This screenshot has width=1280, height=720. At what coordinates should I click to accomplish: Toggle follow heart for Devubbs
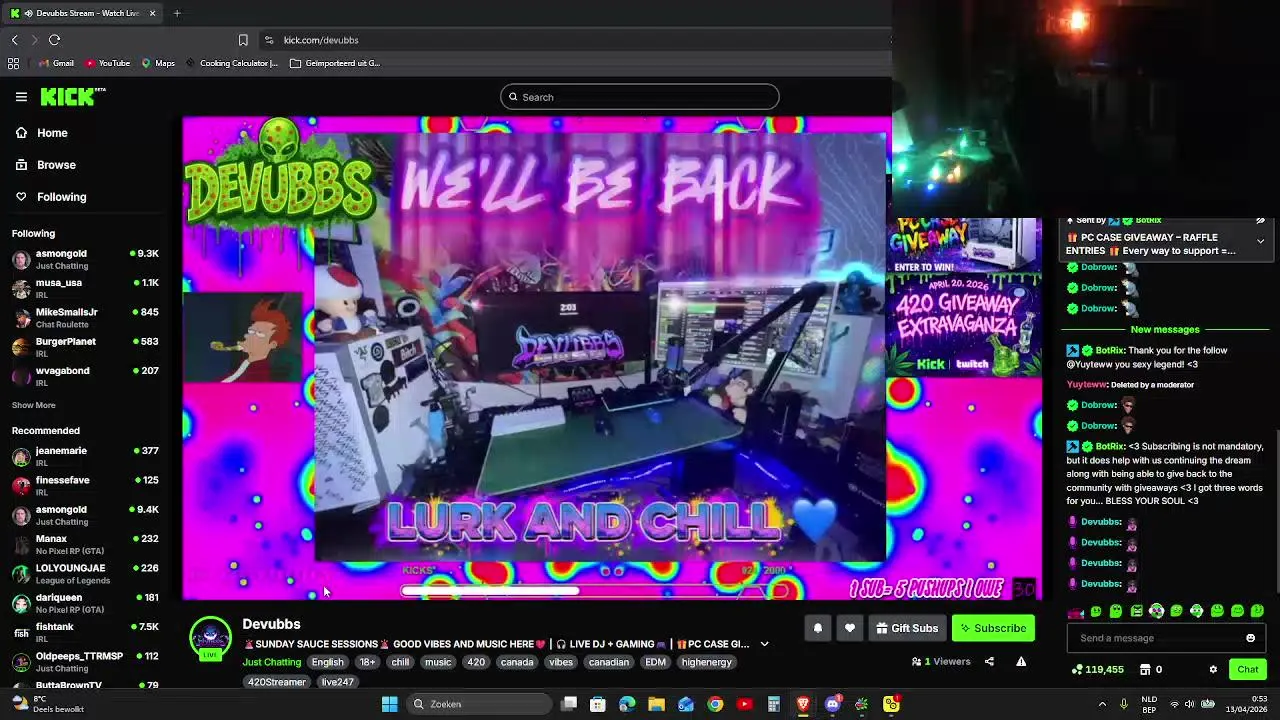pyautogui.click(x=849, y=628)
